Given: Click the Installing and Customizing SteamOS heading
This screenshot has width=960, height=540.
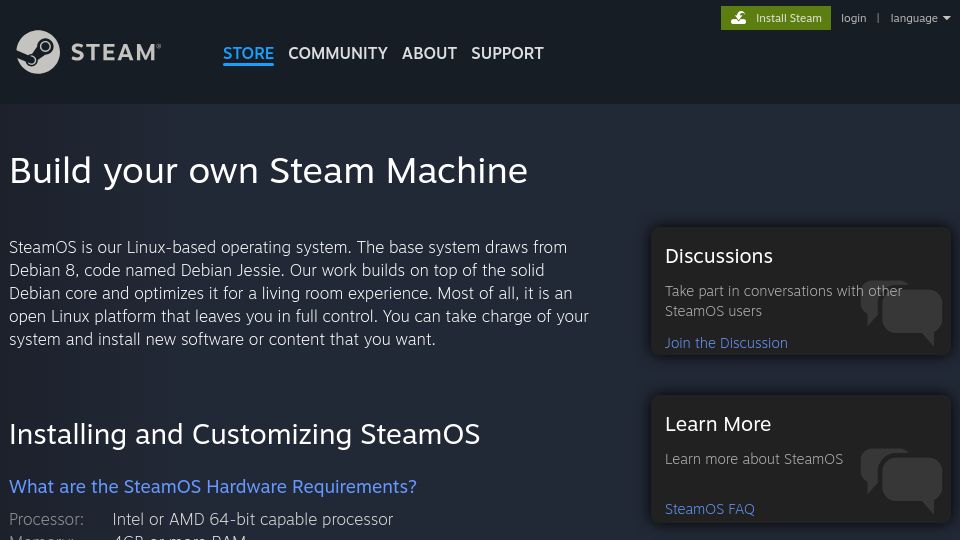Looking at the screenshot, I should click(x=244, y=434).
